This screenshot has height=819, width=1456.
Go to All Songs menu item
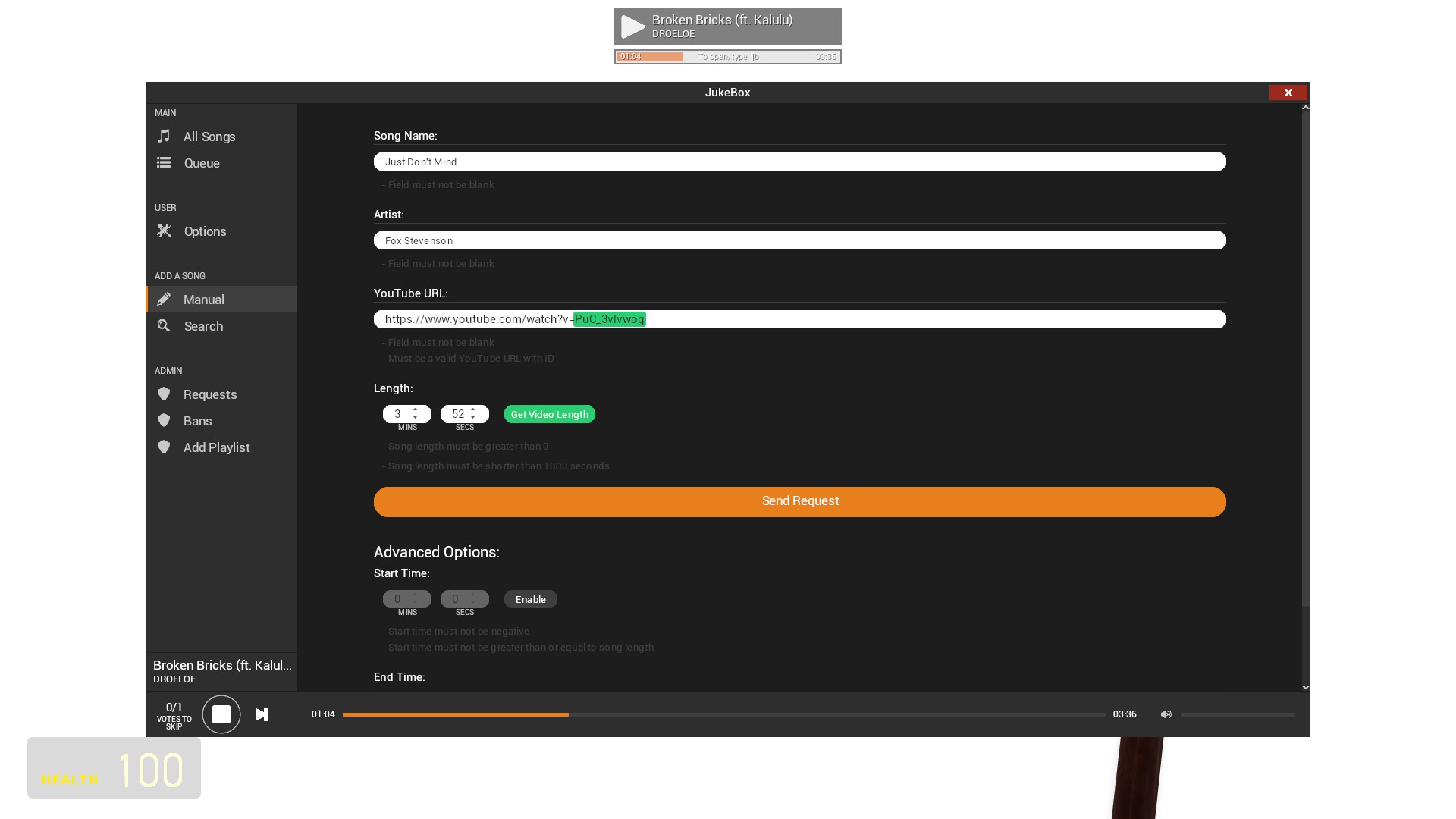221,136
